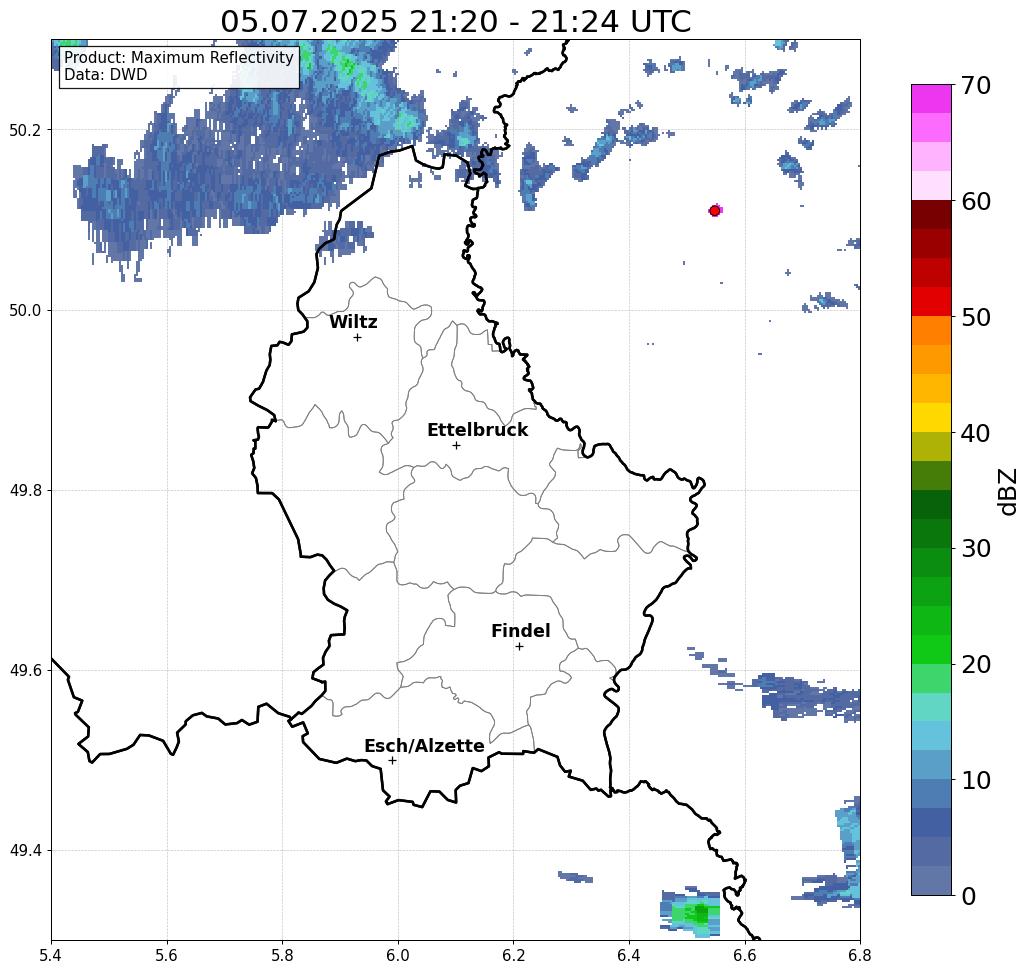Click the yellow colorbar segment above 40
The image size is (1029, 973).
coord(931,417)
